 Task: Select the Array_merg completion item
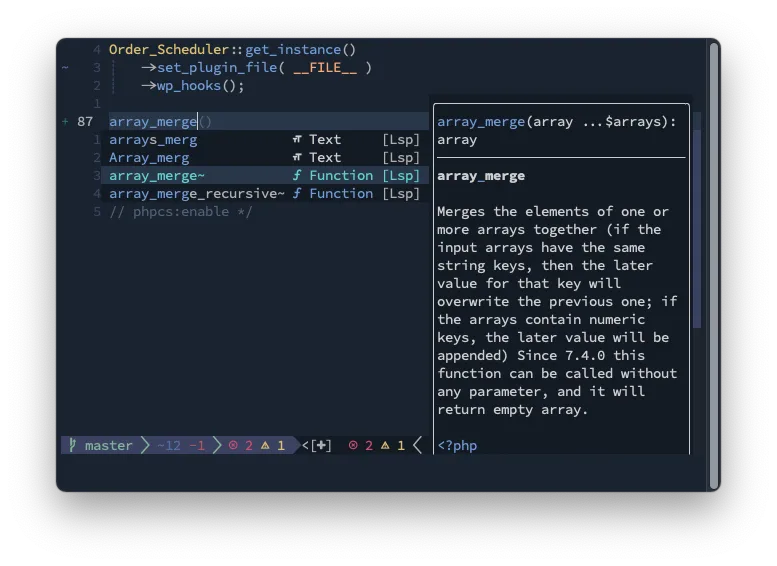click(x=265, y=158)
